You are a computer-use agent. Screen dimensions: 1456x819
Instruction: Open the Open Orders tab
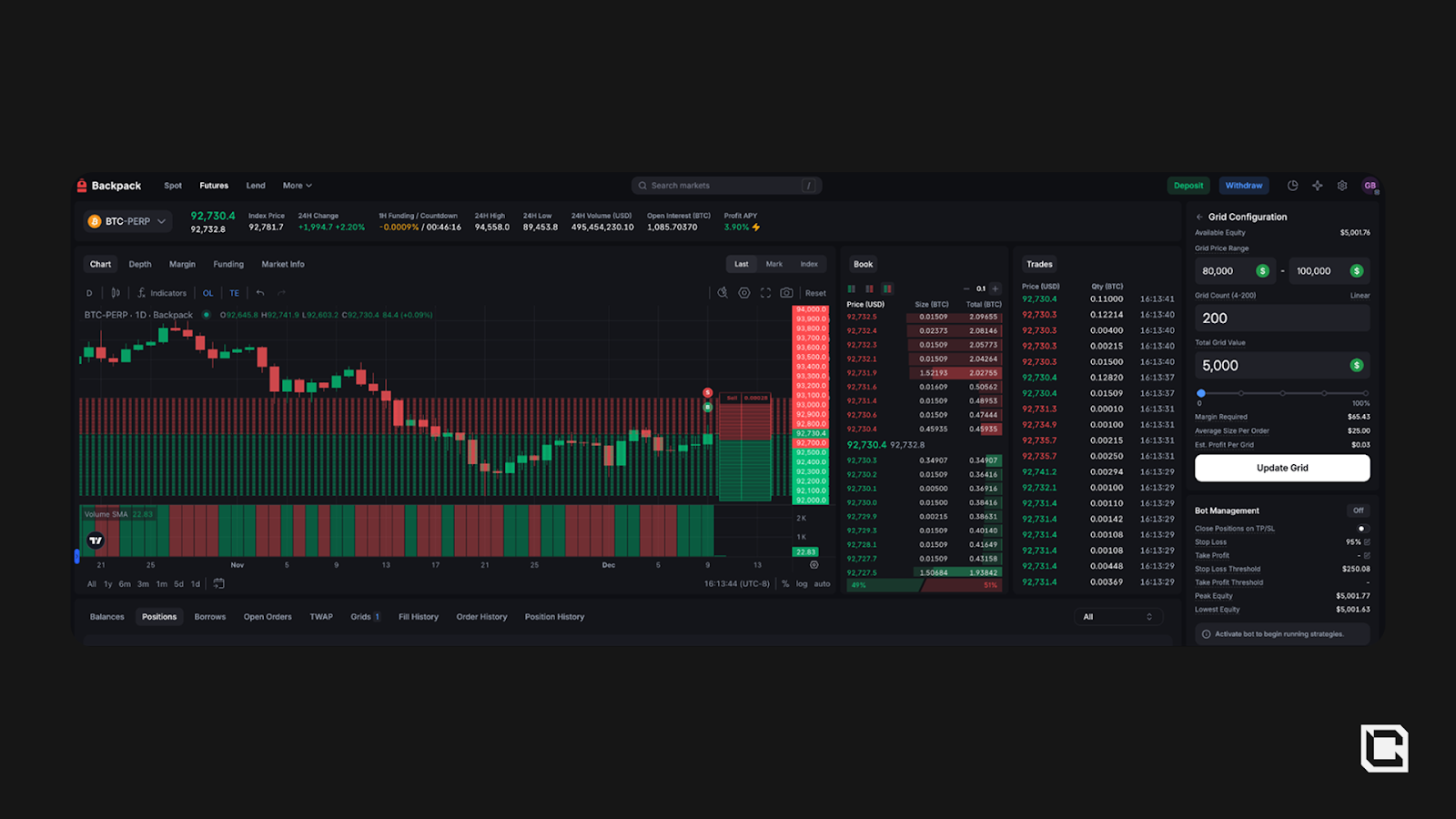(x=268, y=617)
